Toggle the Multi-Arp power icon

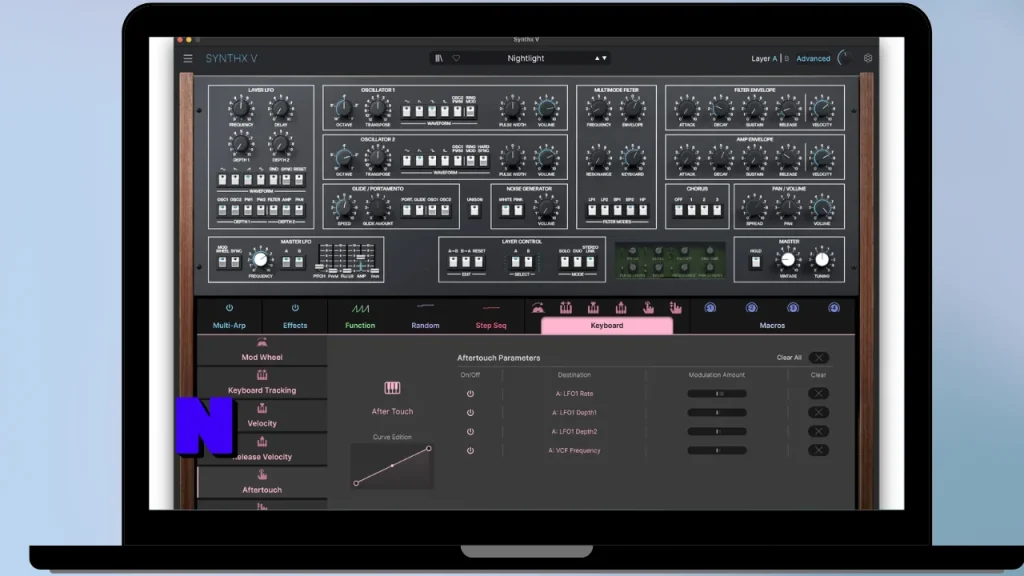(x=229, y=308)
